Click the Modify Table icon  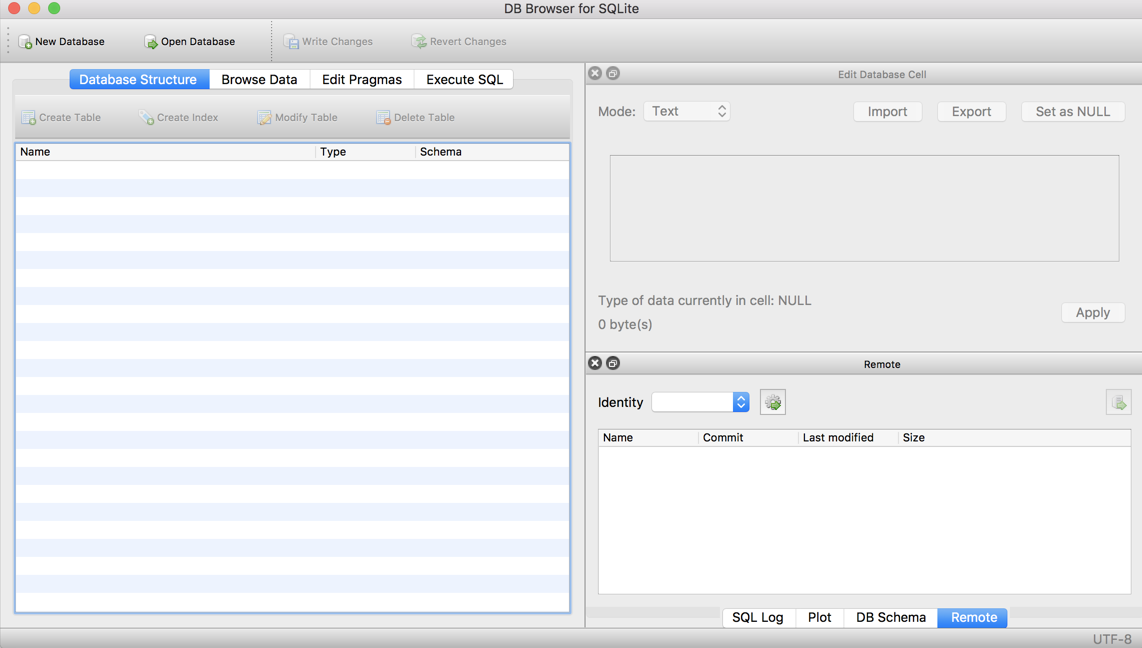263,117
